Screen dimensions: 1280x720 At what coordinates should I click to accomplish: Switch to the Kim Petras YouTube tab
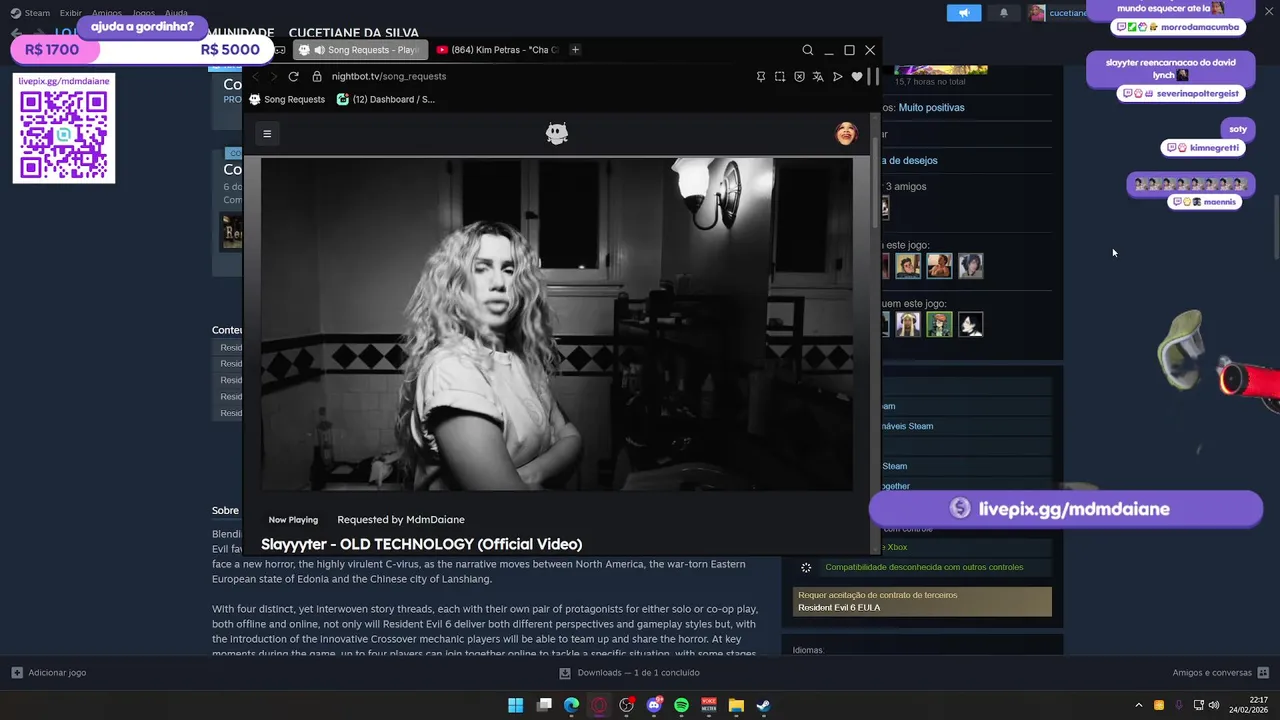pyautogui.click(x=497, y=50)
